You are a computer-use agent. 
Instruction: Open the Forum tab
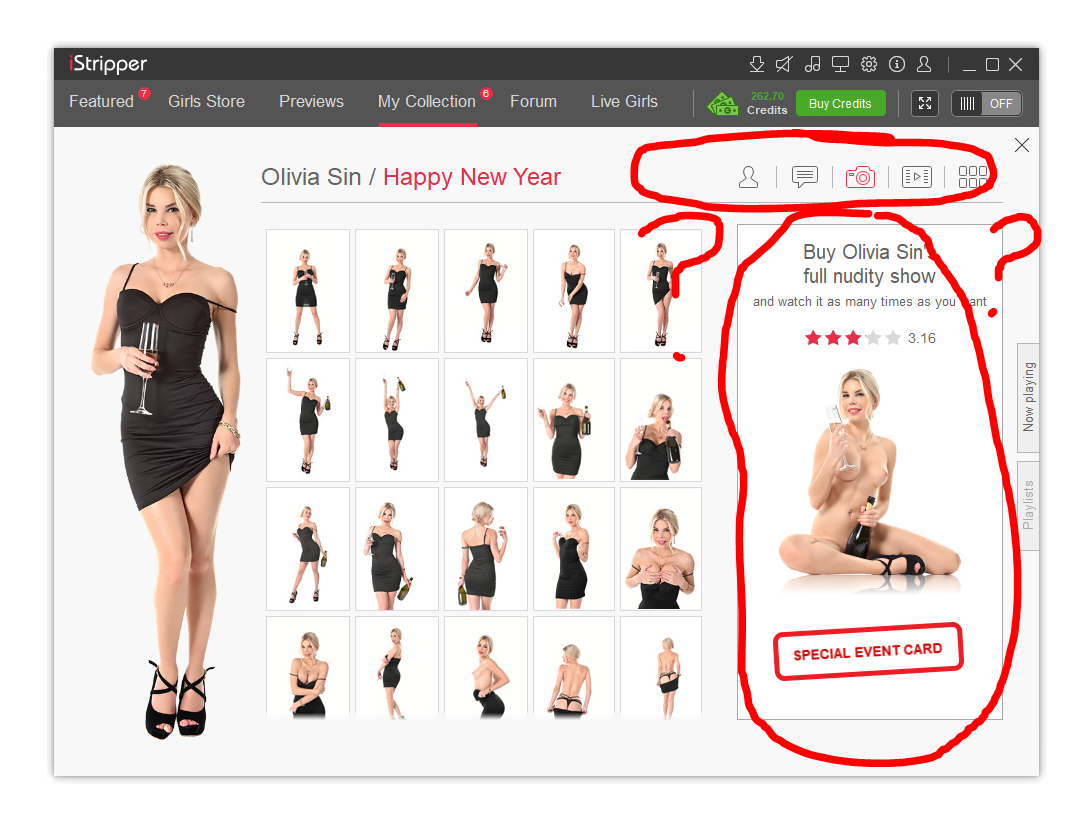[x=533, y=102]
